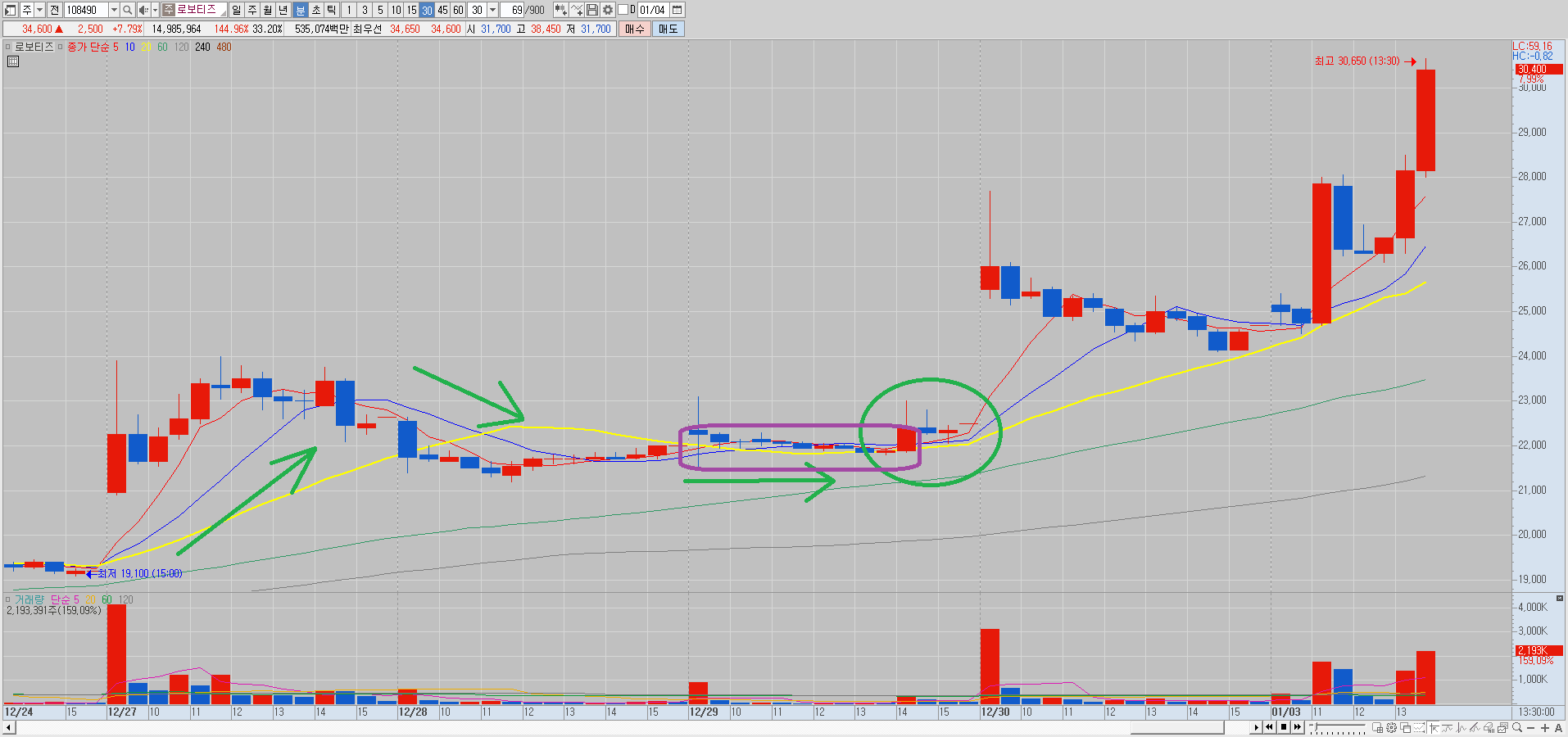This screenshot has height=737, width=1568.
Task: Click the zigzag wave line icon
Action: (1461, 727)
